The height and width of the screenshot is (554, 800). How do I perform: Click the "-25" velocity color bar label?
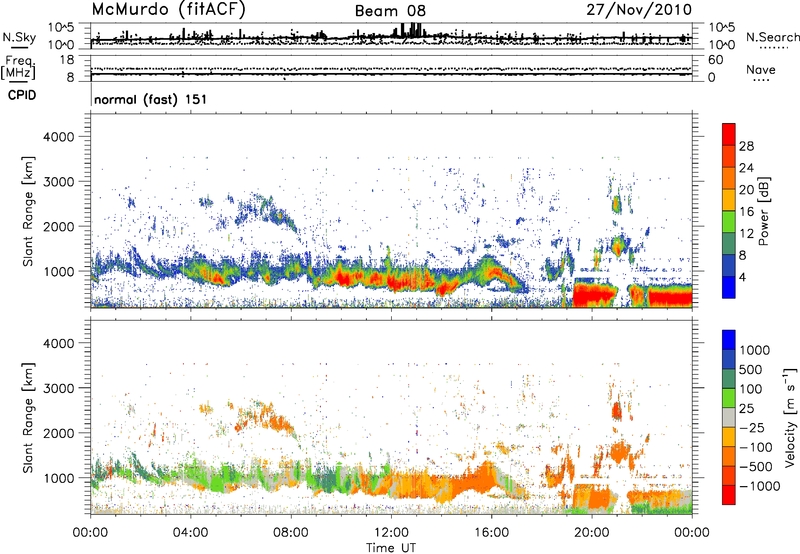(752, 427)
